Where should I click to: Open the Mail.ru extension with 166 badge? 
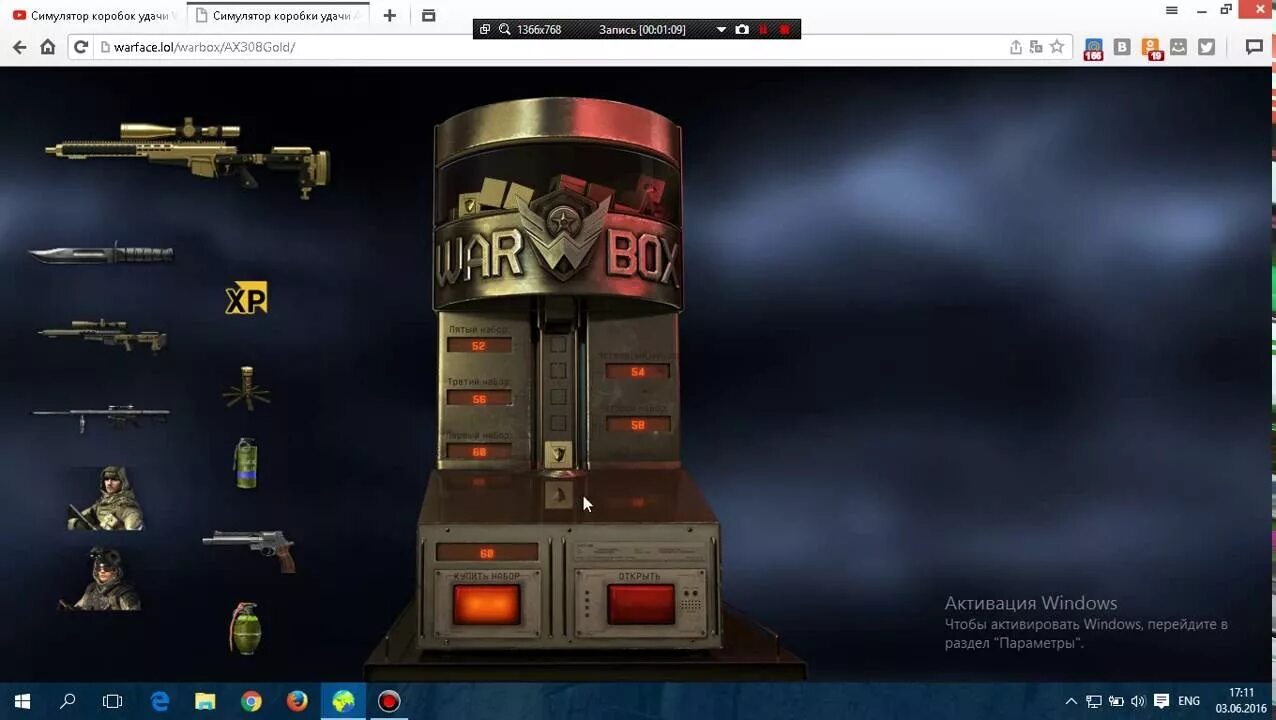[x=1093, y=48]
